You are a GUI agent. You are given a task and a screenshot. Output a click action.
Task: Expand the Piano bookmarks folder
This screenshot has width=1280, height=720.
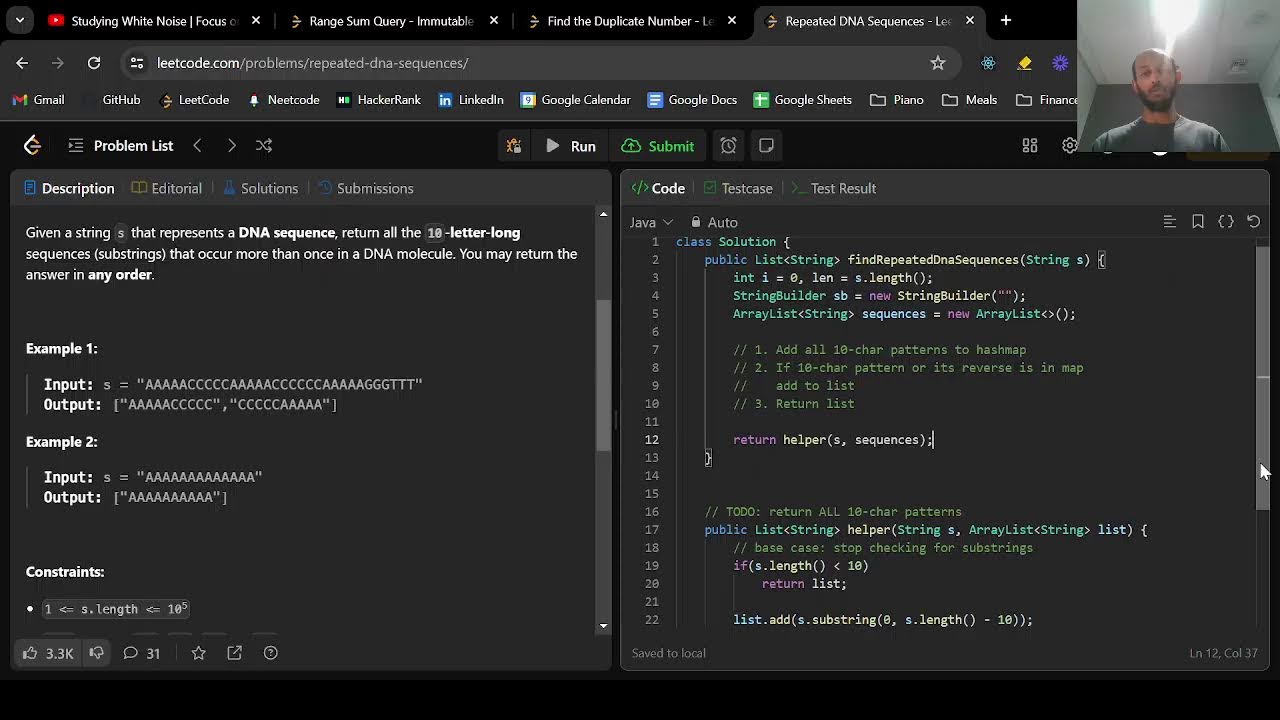click(x=897, y=100)
